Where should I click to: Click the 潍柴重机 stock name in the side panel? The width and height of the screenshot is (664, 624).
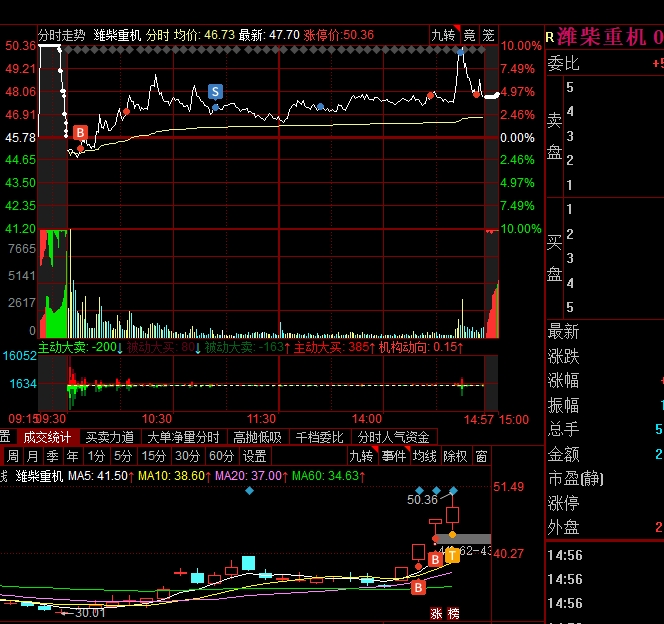(601, 36)
